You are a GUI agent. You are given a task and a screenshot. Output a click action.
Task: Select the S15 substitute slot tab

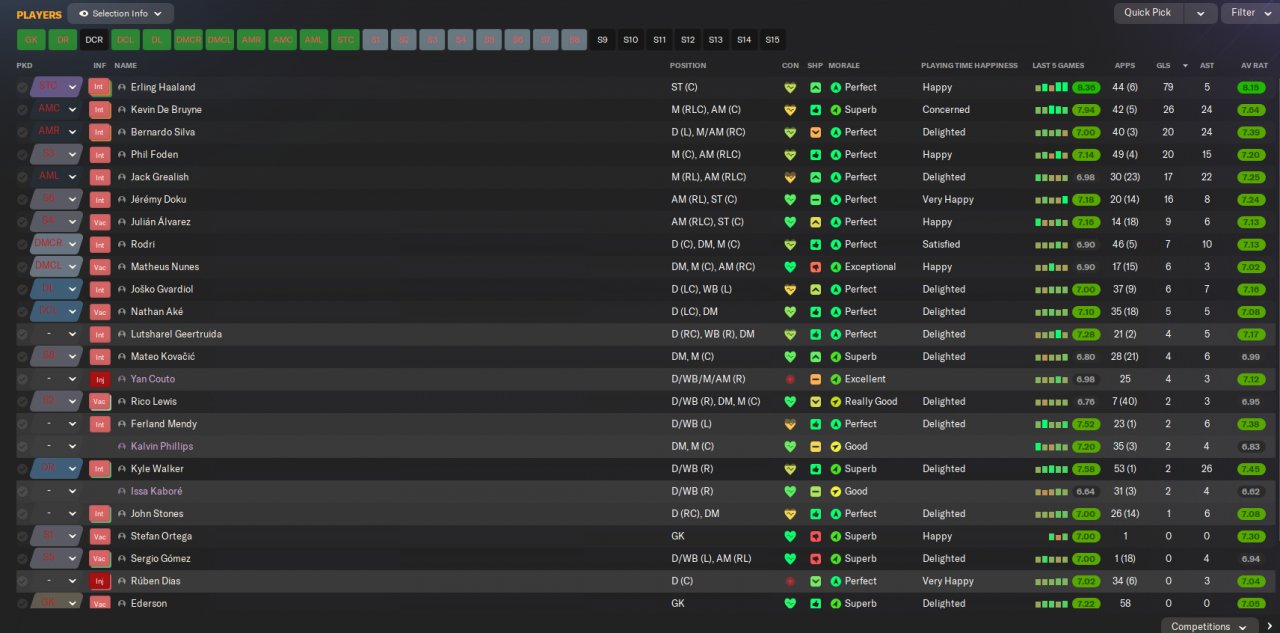[x=772, y=40]
